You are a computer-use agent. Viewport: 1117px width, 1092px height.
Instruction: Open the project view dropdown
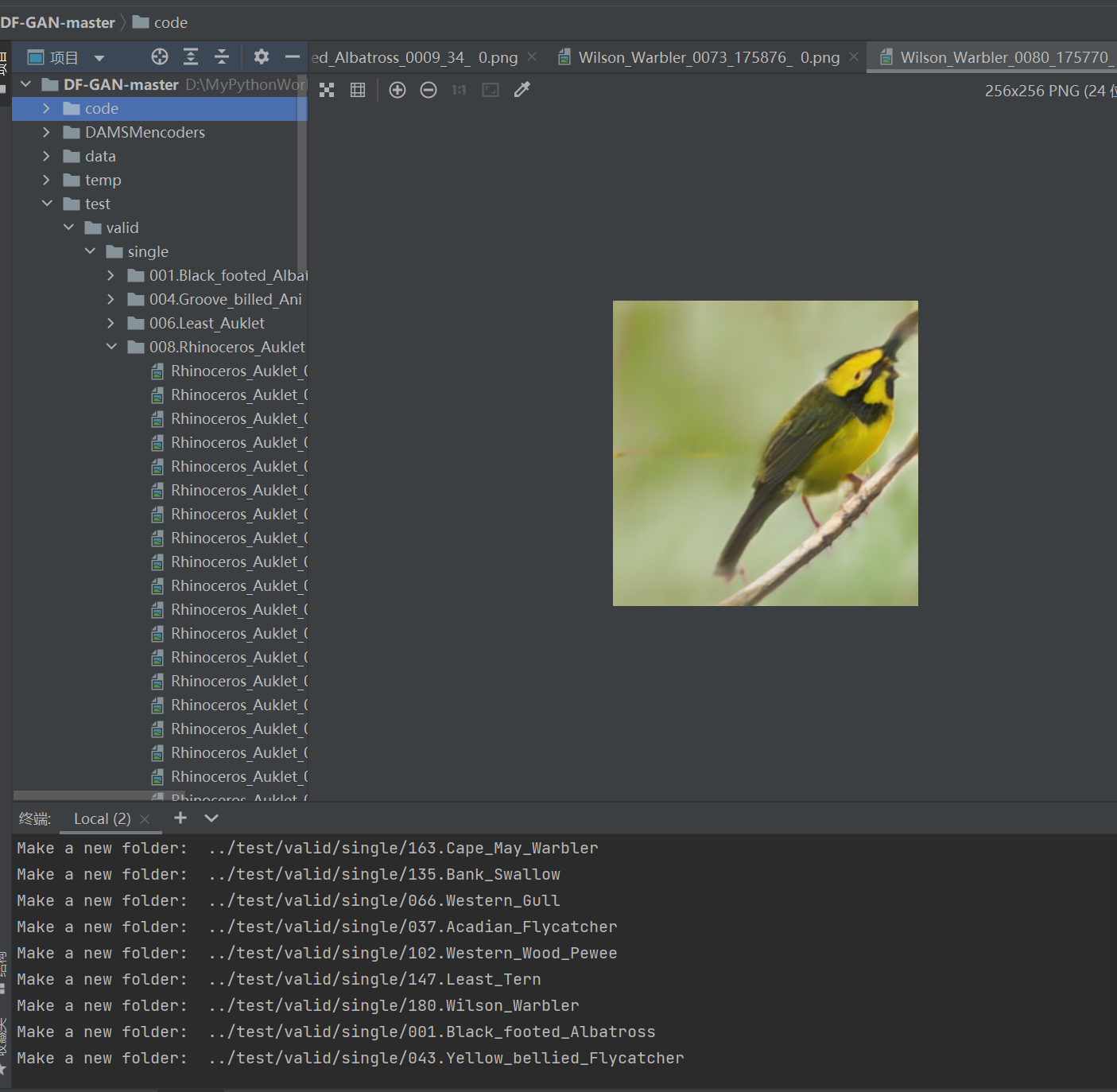point(99,58)
